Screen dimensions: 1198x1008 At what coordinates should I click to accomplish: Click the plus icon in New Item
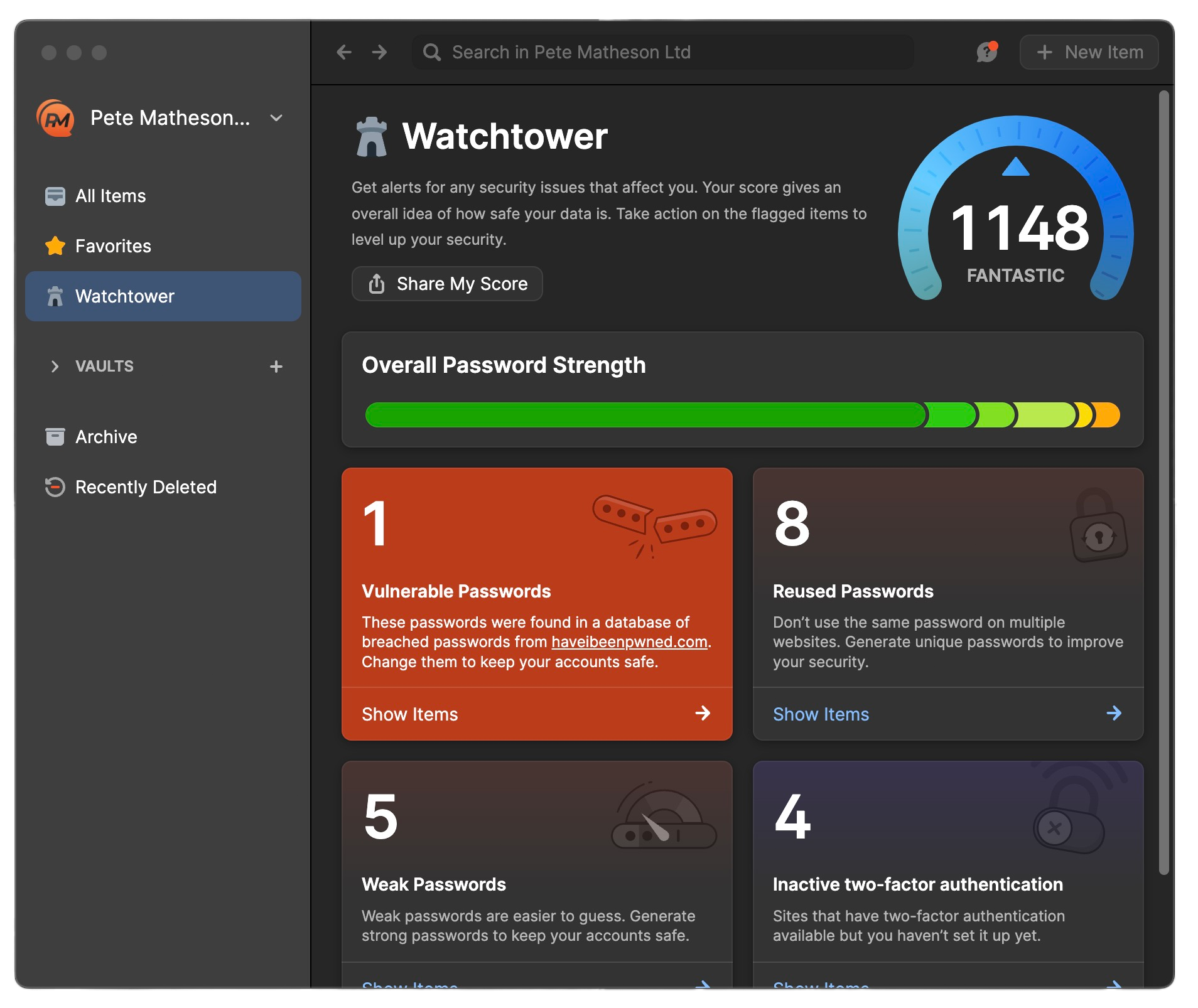pos(1045,52)
